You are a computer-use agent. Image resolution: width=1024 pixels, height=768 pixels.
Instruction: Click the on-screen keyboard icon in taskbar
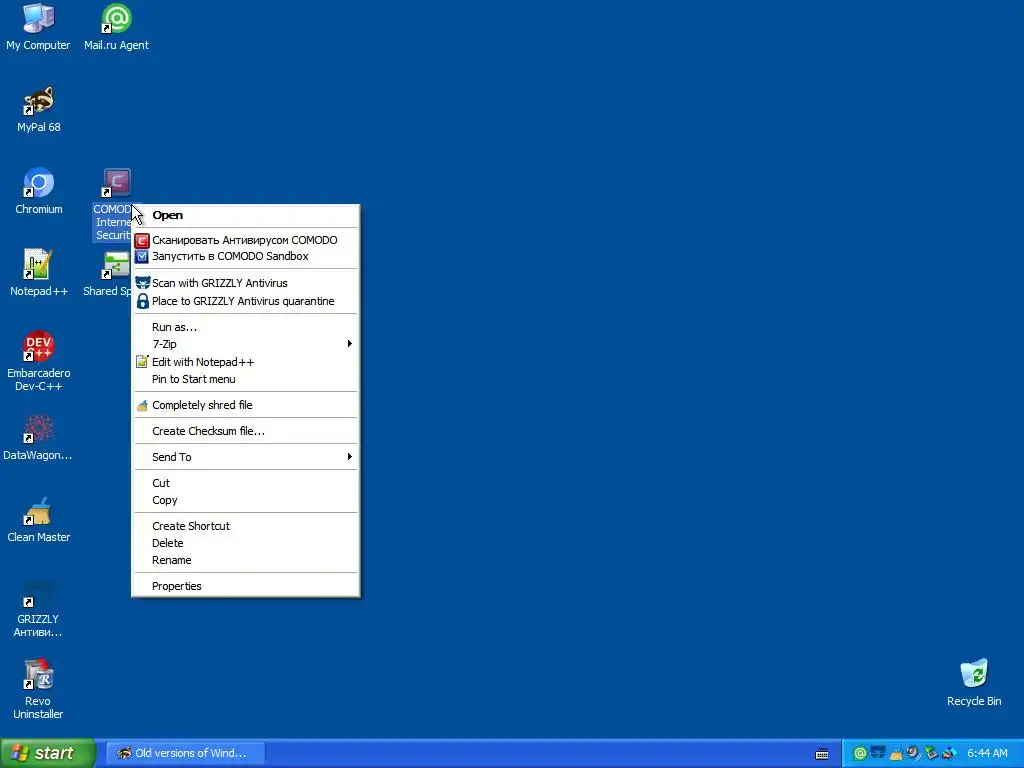pos(822,754)
